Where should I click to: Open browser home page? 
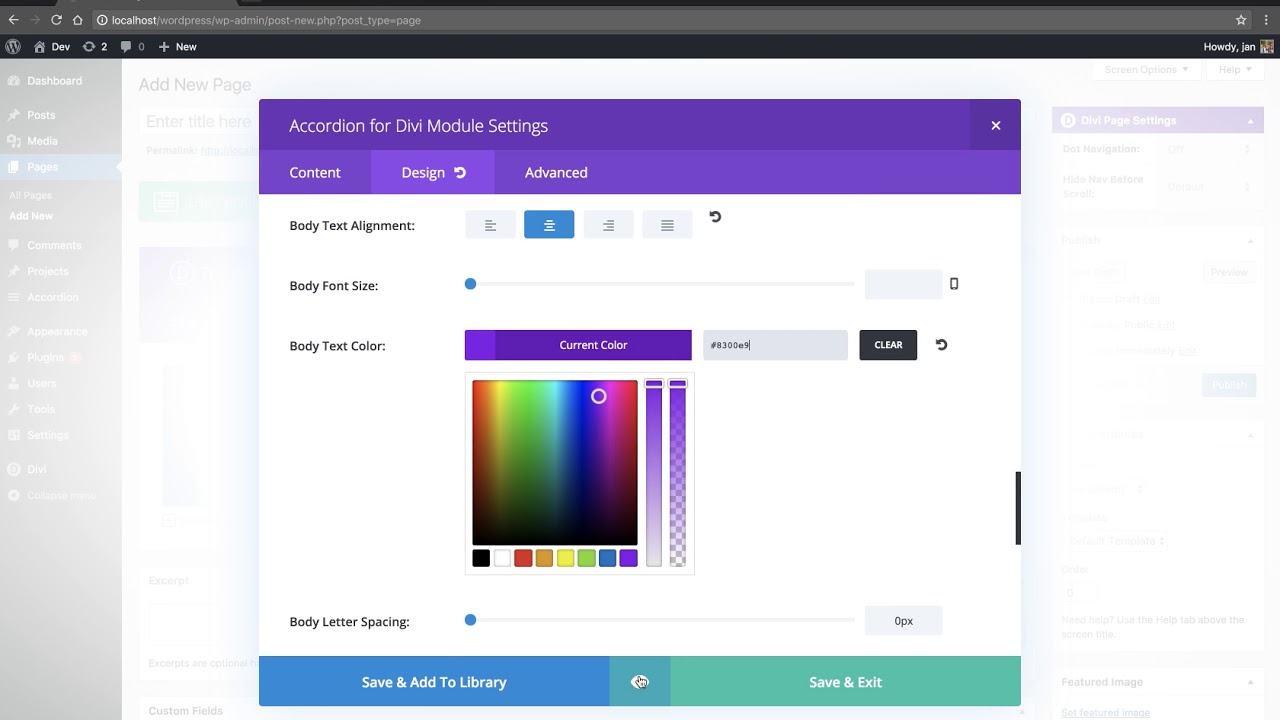(77, 20)
